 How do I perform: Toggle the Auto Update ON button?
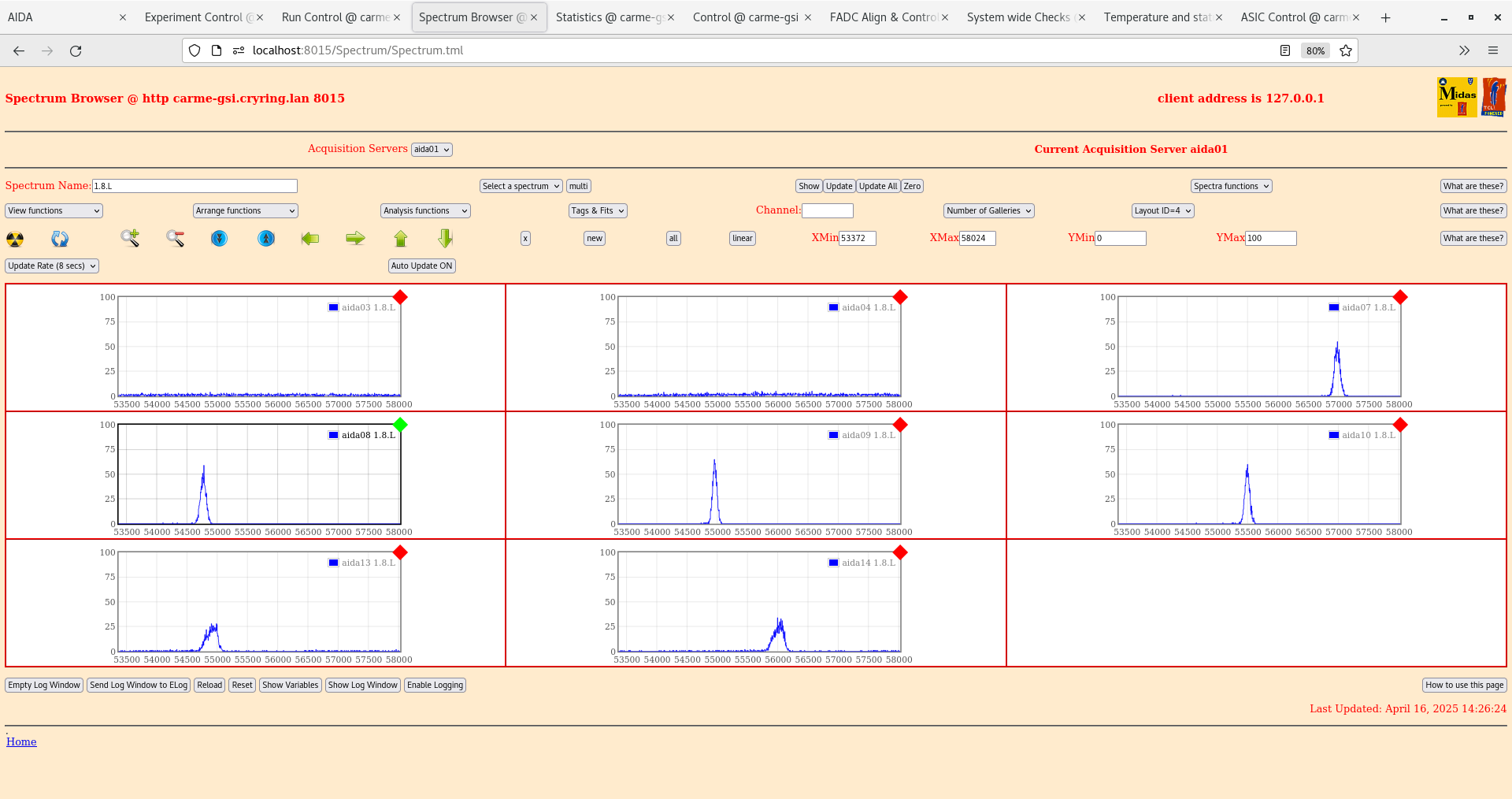tap(422, 266)
